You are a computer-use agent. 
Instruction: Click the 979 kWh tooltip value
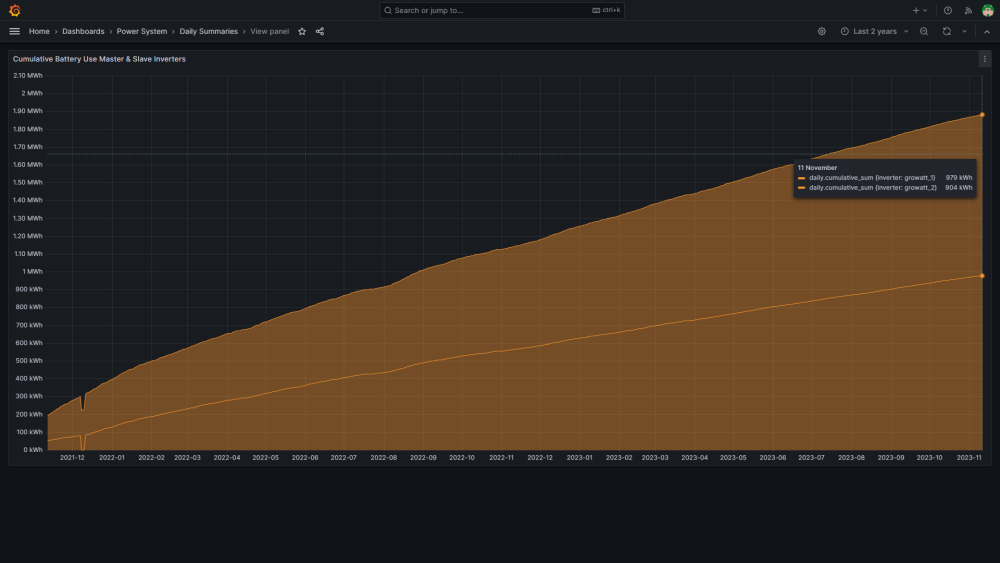[x=959, y=178]
